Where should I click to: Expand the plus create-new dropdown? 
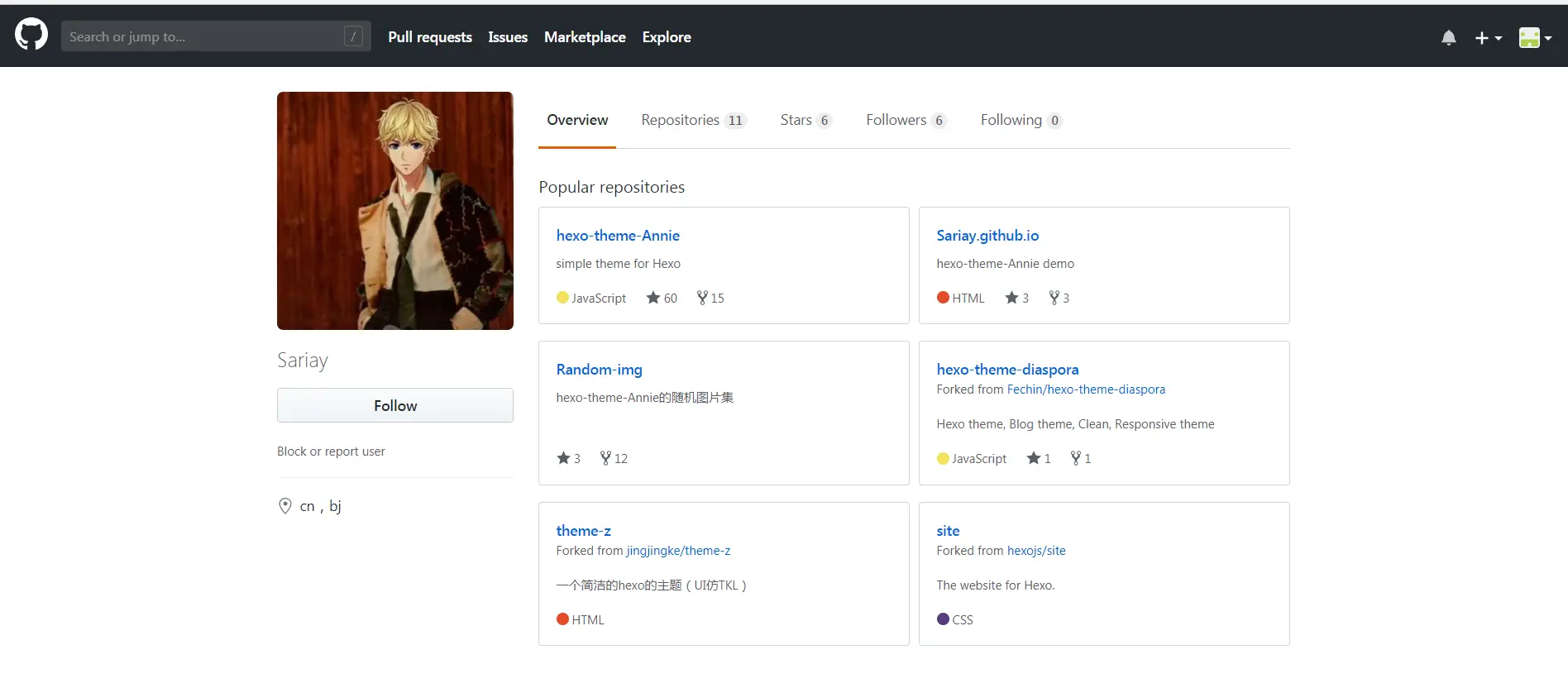[1488, 38]
